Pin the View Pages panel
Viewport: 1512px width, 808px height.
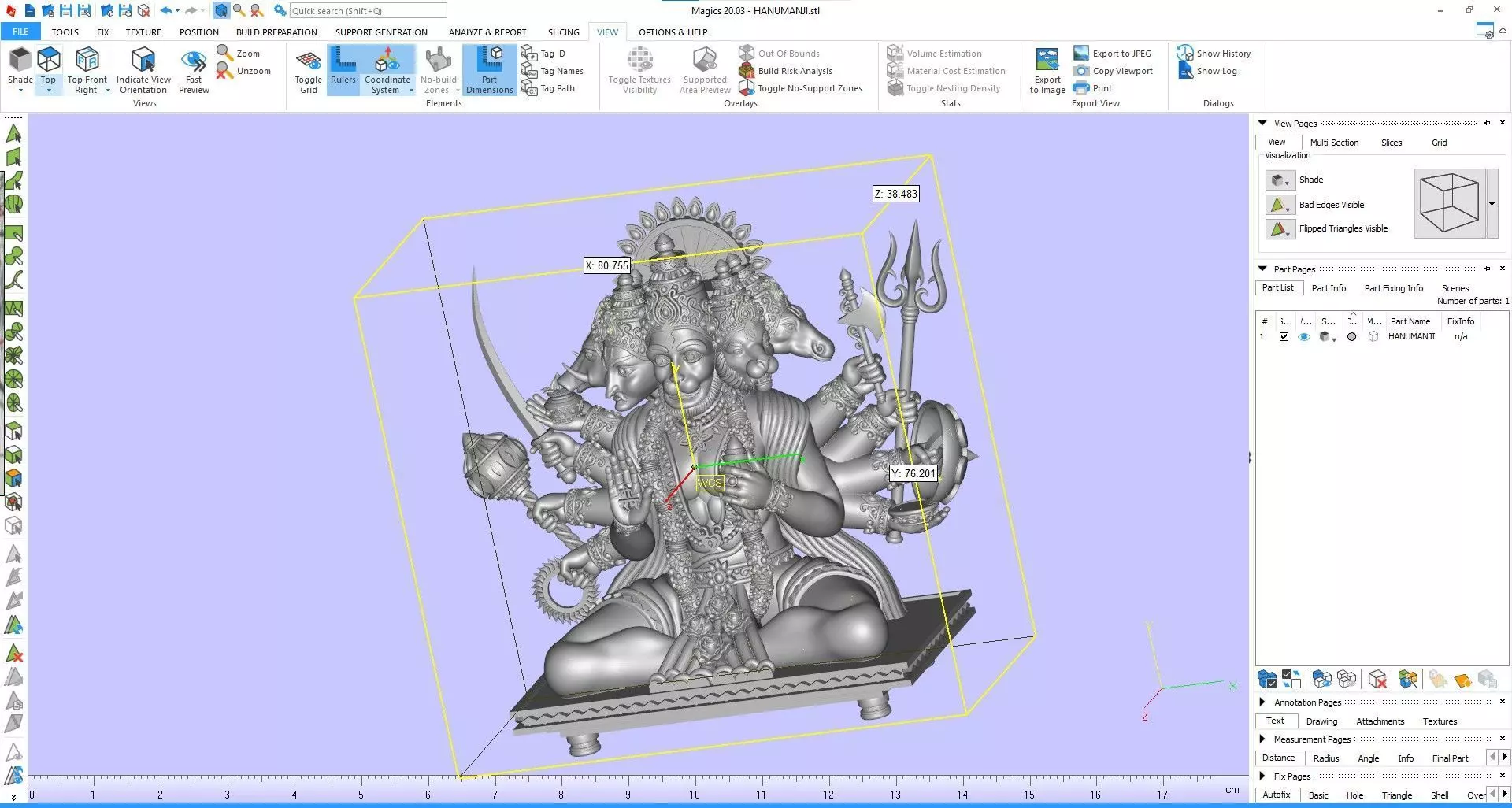(x=1487, y=123)
